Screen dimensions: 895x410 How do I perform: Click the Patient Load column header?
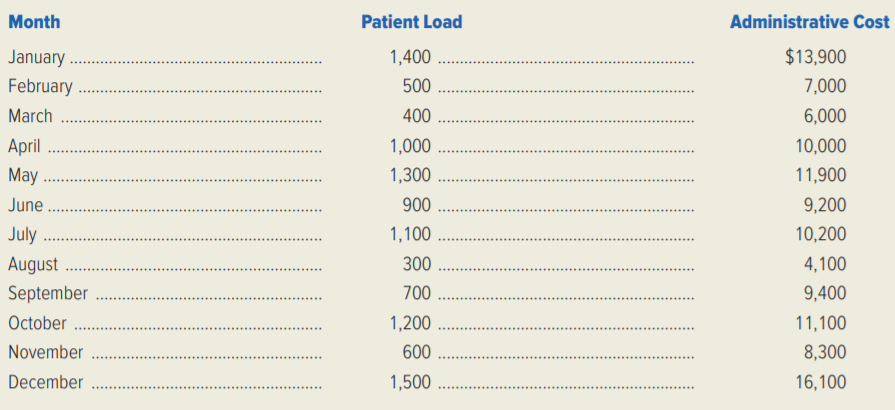pyautogui.click(x=411, y=21)
